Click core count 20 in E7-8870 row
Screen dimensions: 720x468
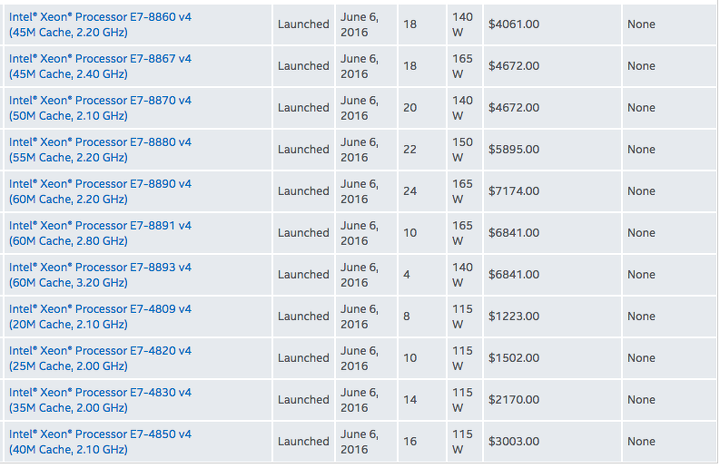(x=410, y=108)
